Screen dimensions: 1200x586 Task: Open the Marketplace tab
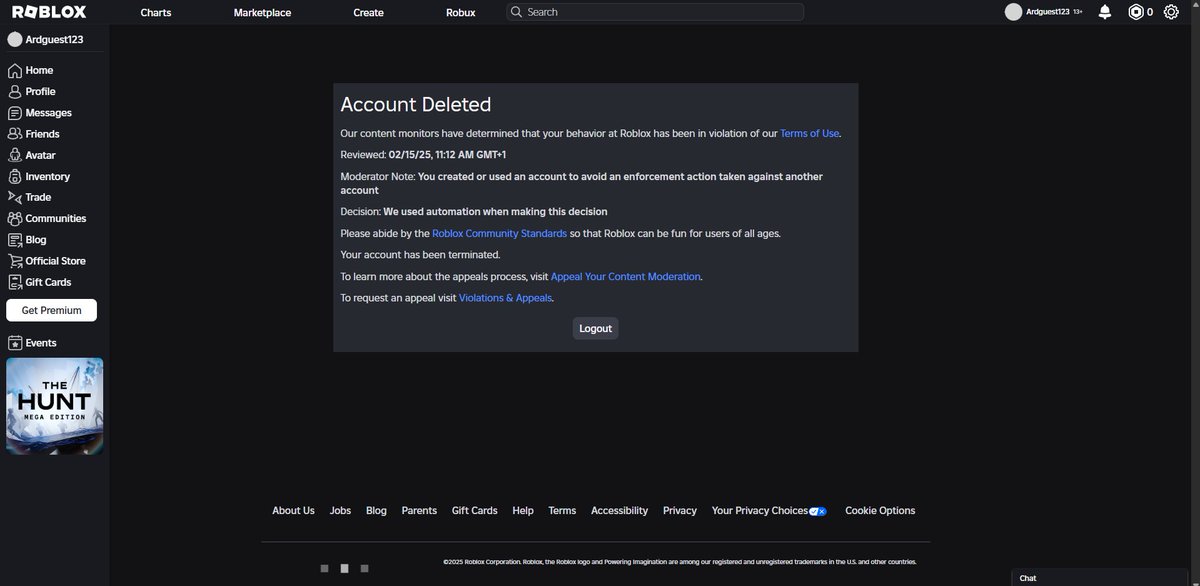click(262, 12)
